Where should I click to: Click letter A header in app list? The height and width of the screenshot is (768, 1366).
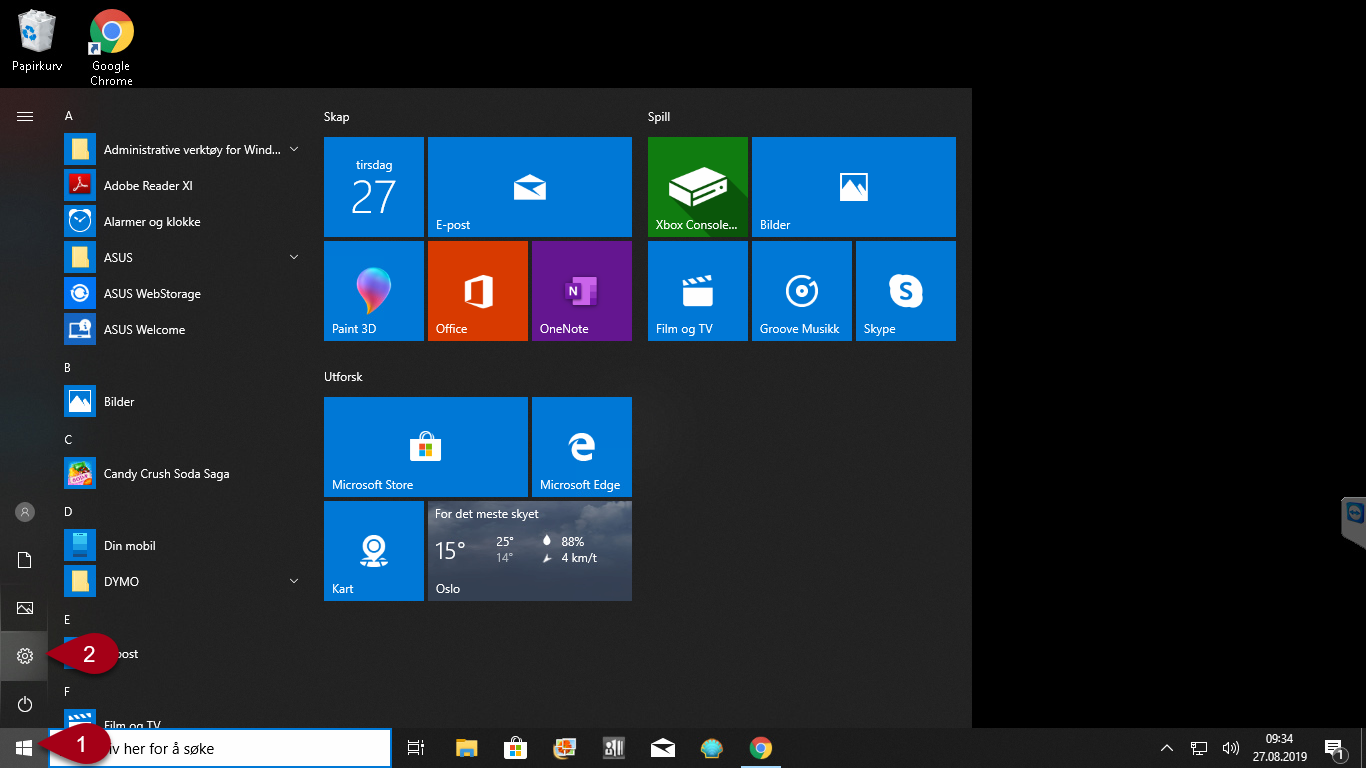coord(69,116)
